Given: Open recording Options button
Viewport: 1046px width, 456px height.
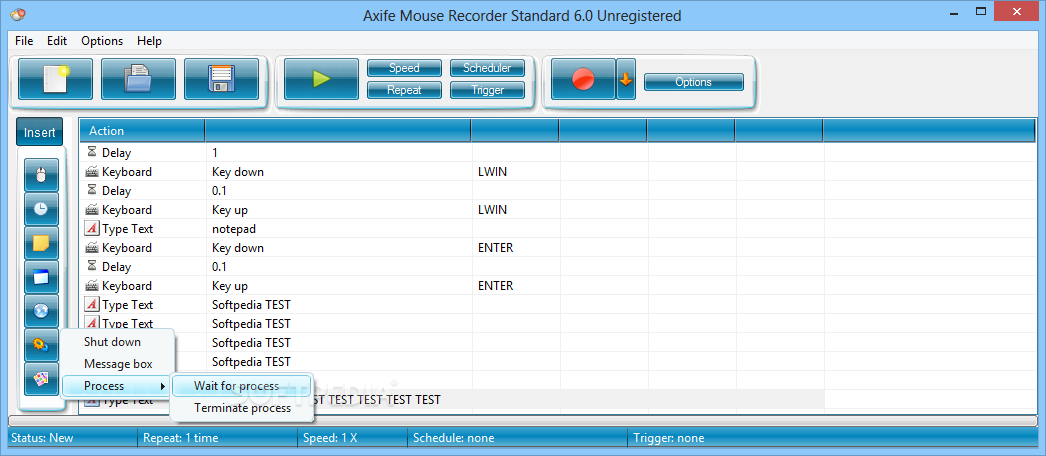Looking at the screenshot, I should click(694, 82).
